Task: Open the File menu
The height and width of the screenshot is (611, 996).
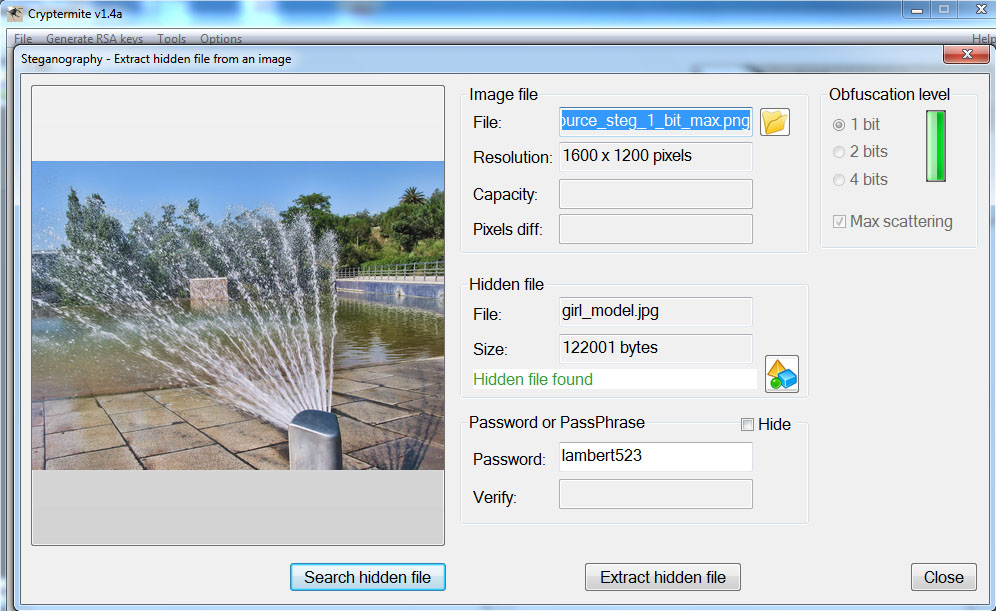Action: [x=23, y=39]
